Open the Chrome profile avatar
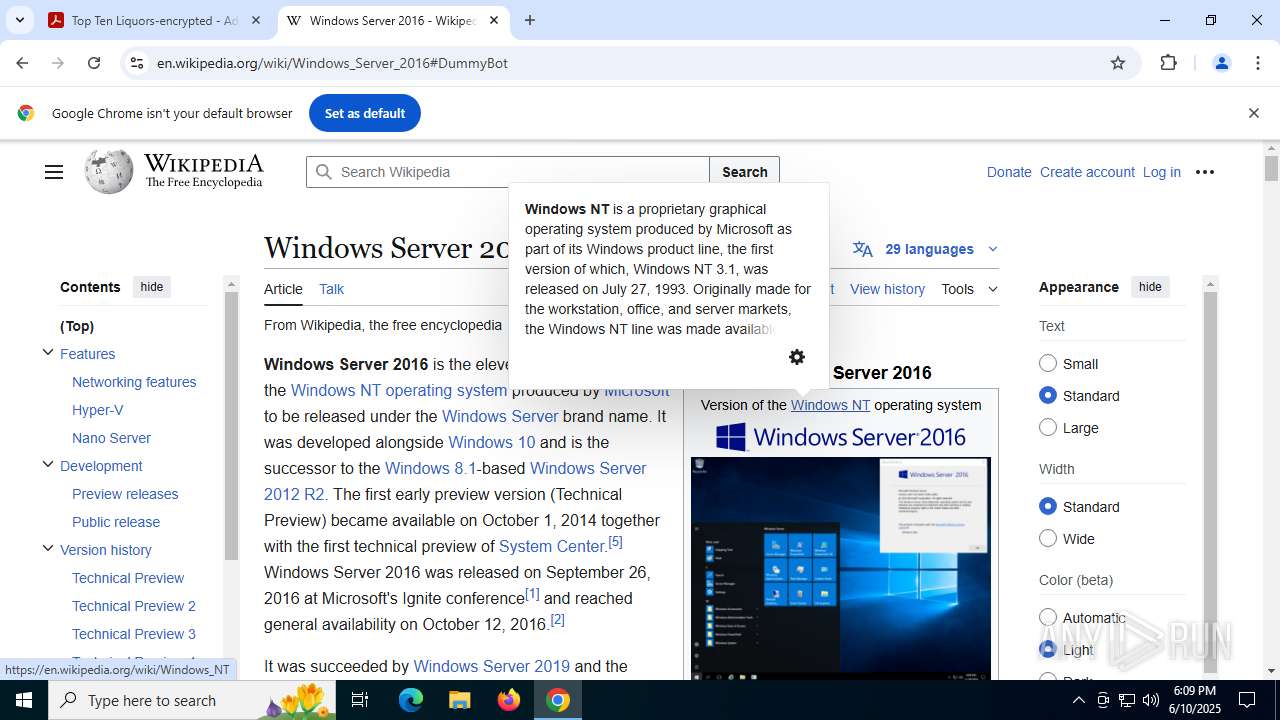Image resolution: width=1280 pixels, height=720 pixels. 1221,63
